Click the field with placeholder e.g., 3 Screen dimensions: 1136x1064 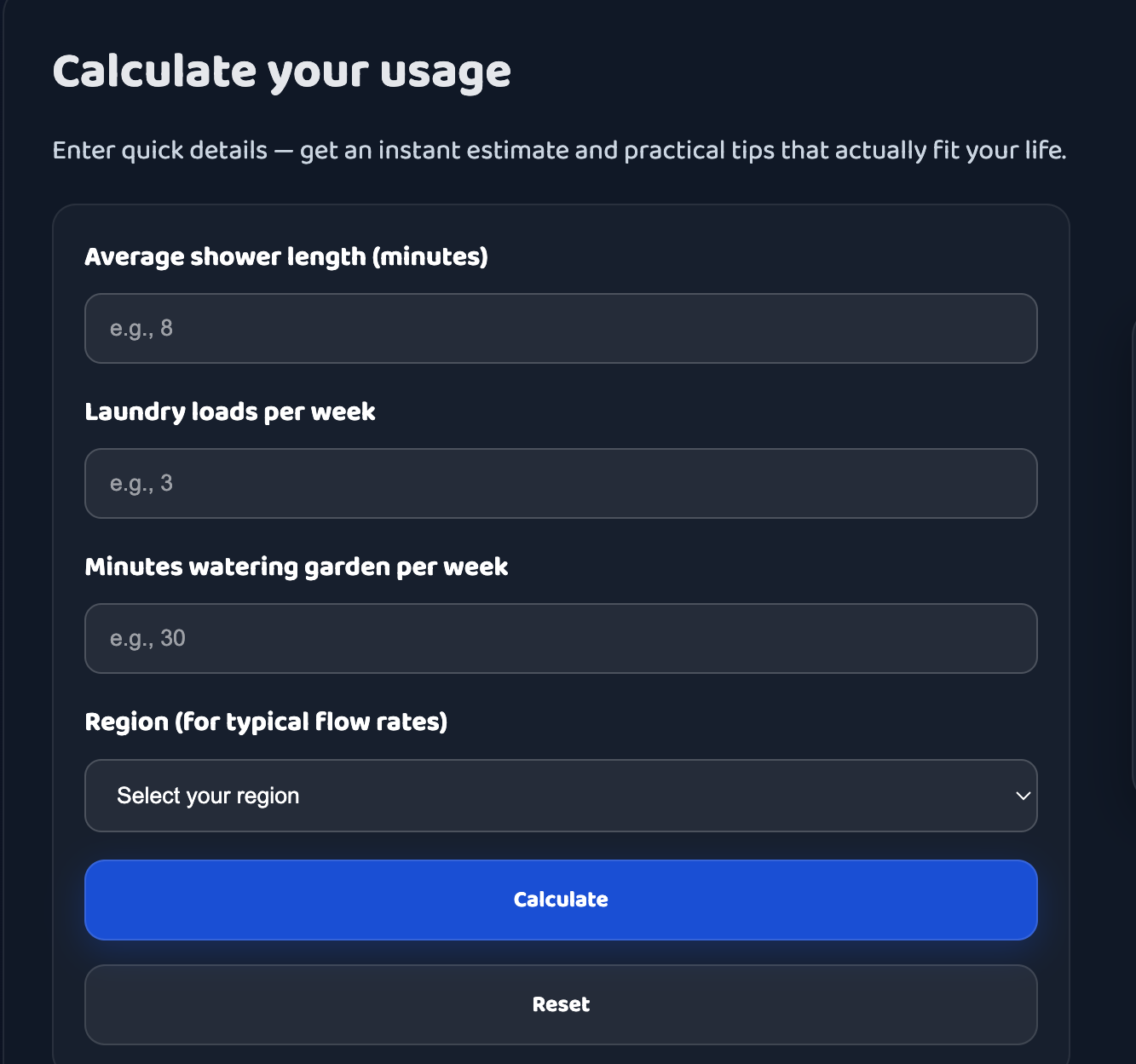(561, 483)
